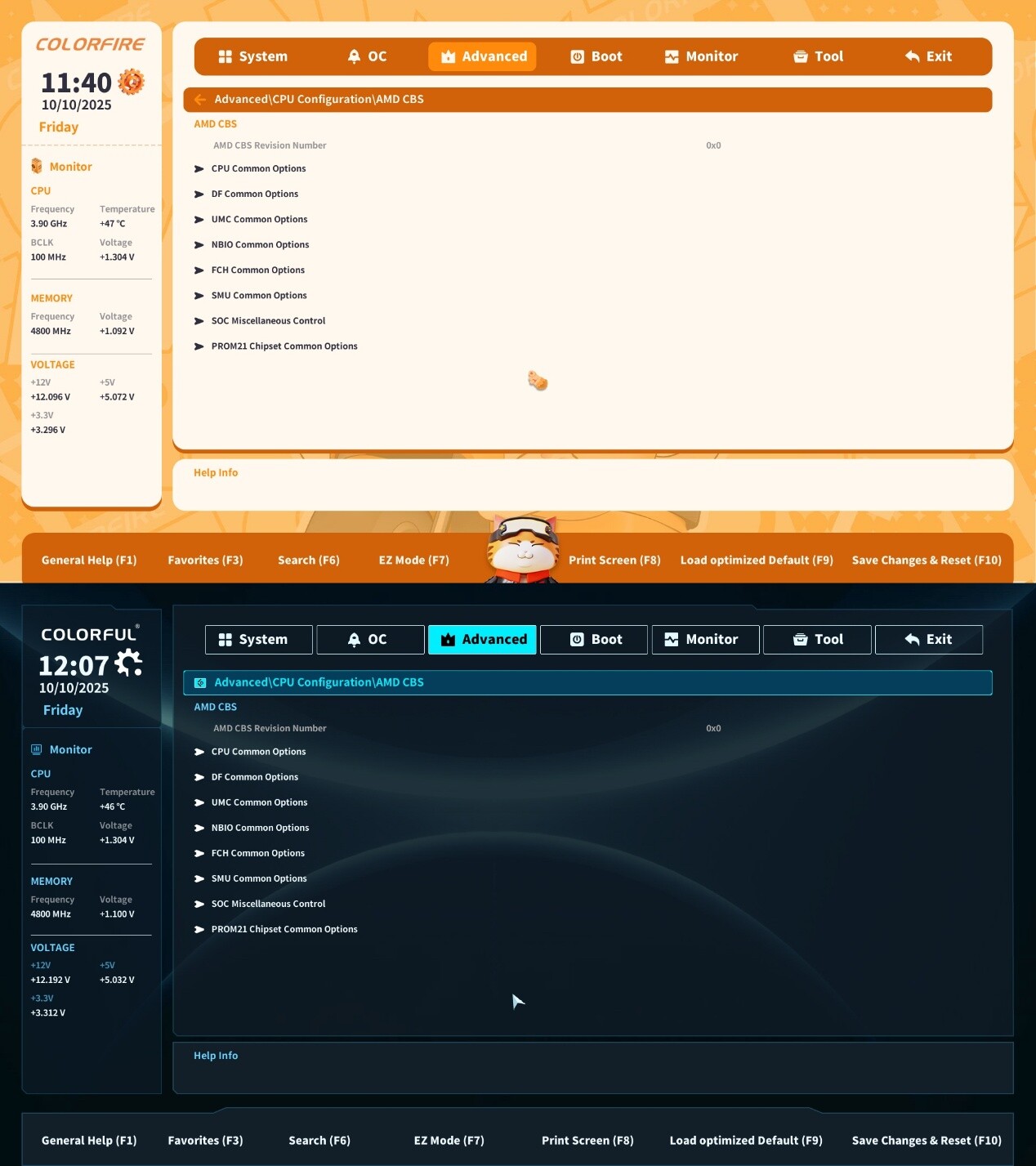Click Monitor tab graph icon in orange BIOS

[x=672, y=56]
